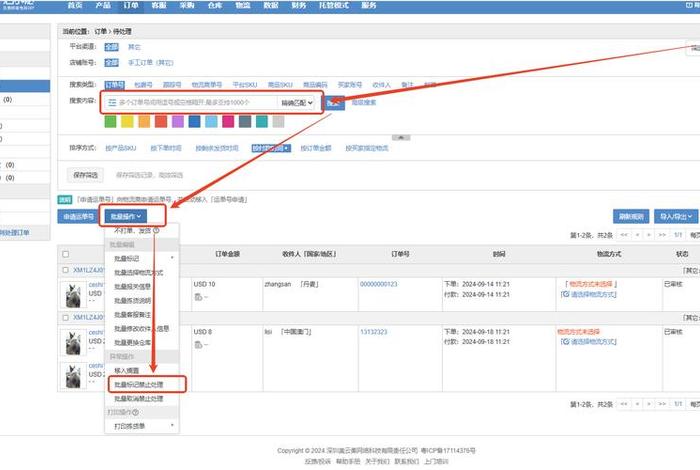Go to next page using the top pagination arrow
Viewport: 700px width, 470px height.
click(x=647, y=235)
